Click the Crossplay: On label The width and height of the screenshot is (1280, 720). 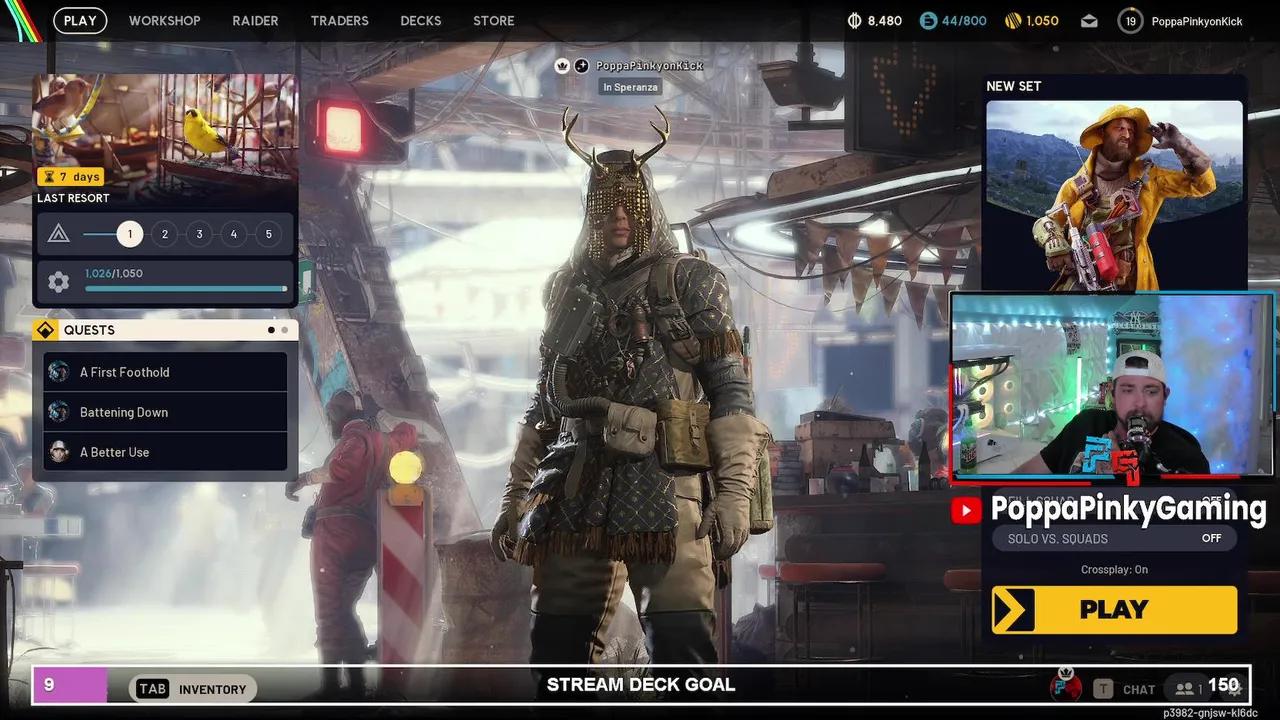[x=1114, y=570]
